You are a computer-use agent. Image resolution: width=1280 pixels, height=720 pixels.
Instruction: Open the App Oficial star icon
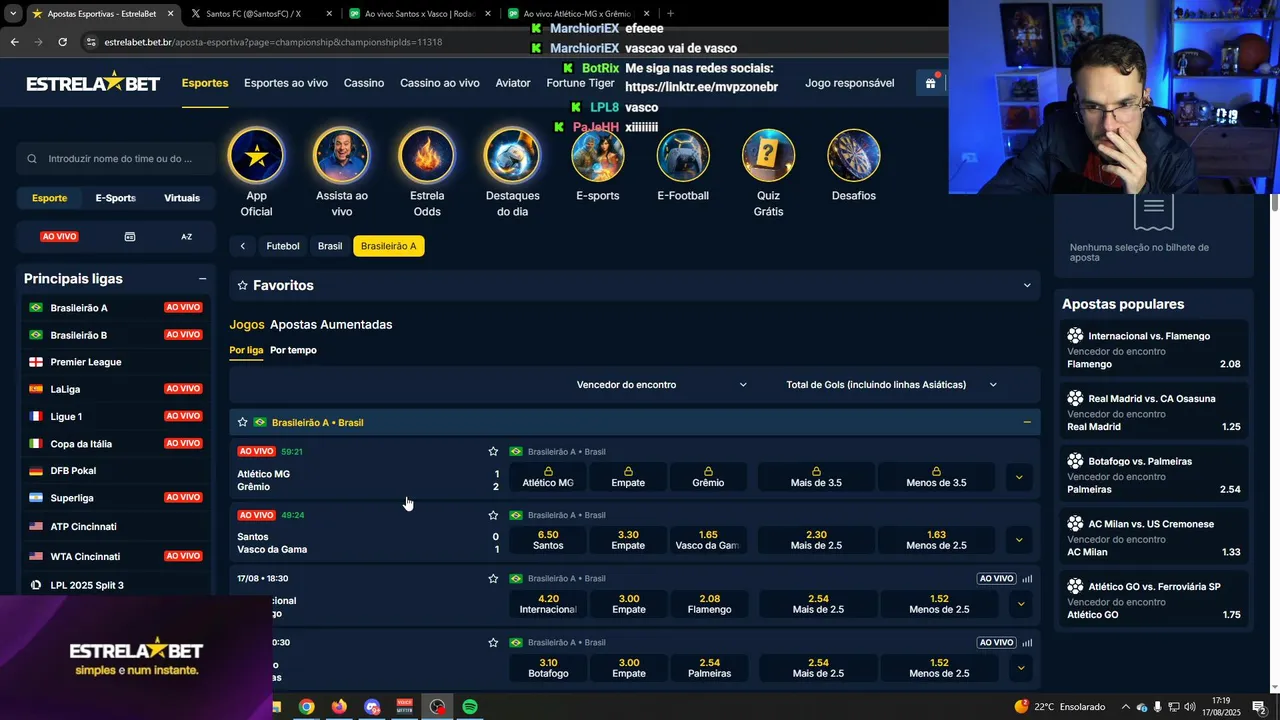coord(256,155)
